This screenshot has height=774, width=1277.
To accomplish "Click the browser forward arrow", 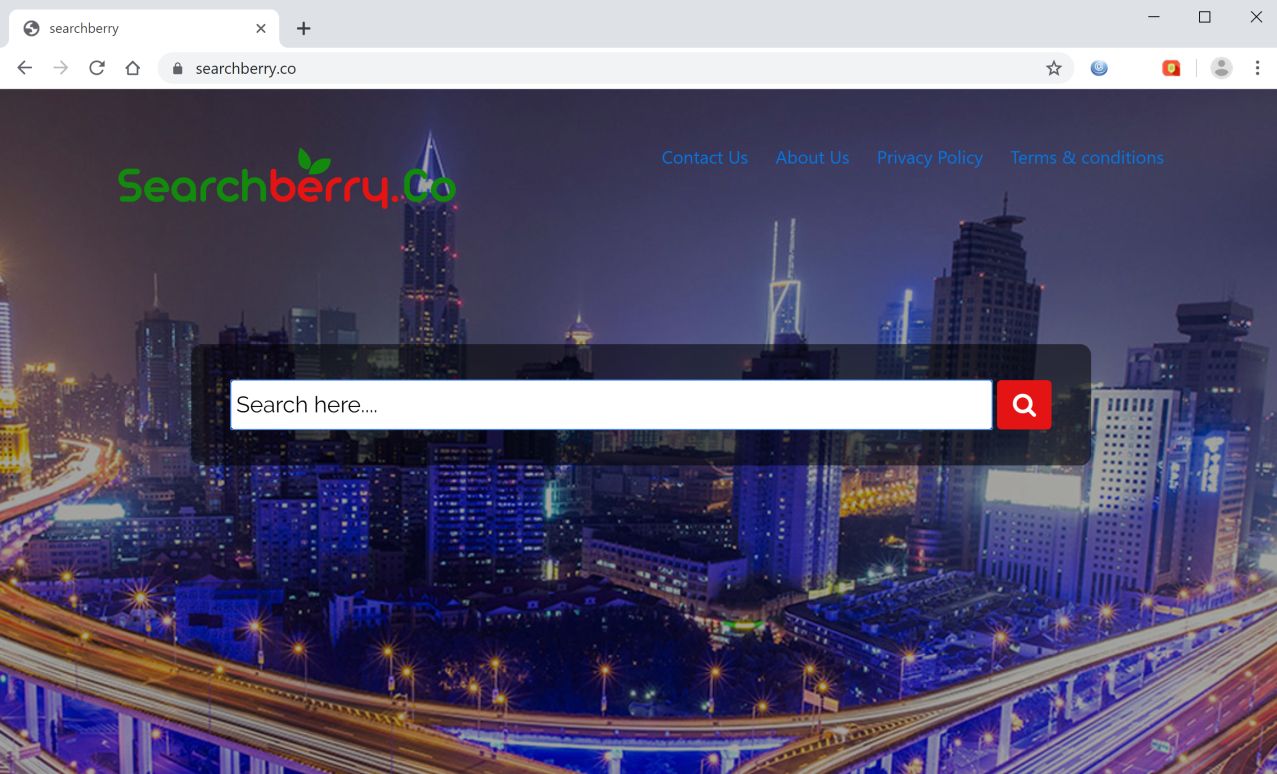I will click(61, 68).
